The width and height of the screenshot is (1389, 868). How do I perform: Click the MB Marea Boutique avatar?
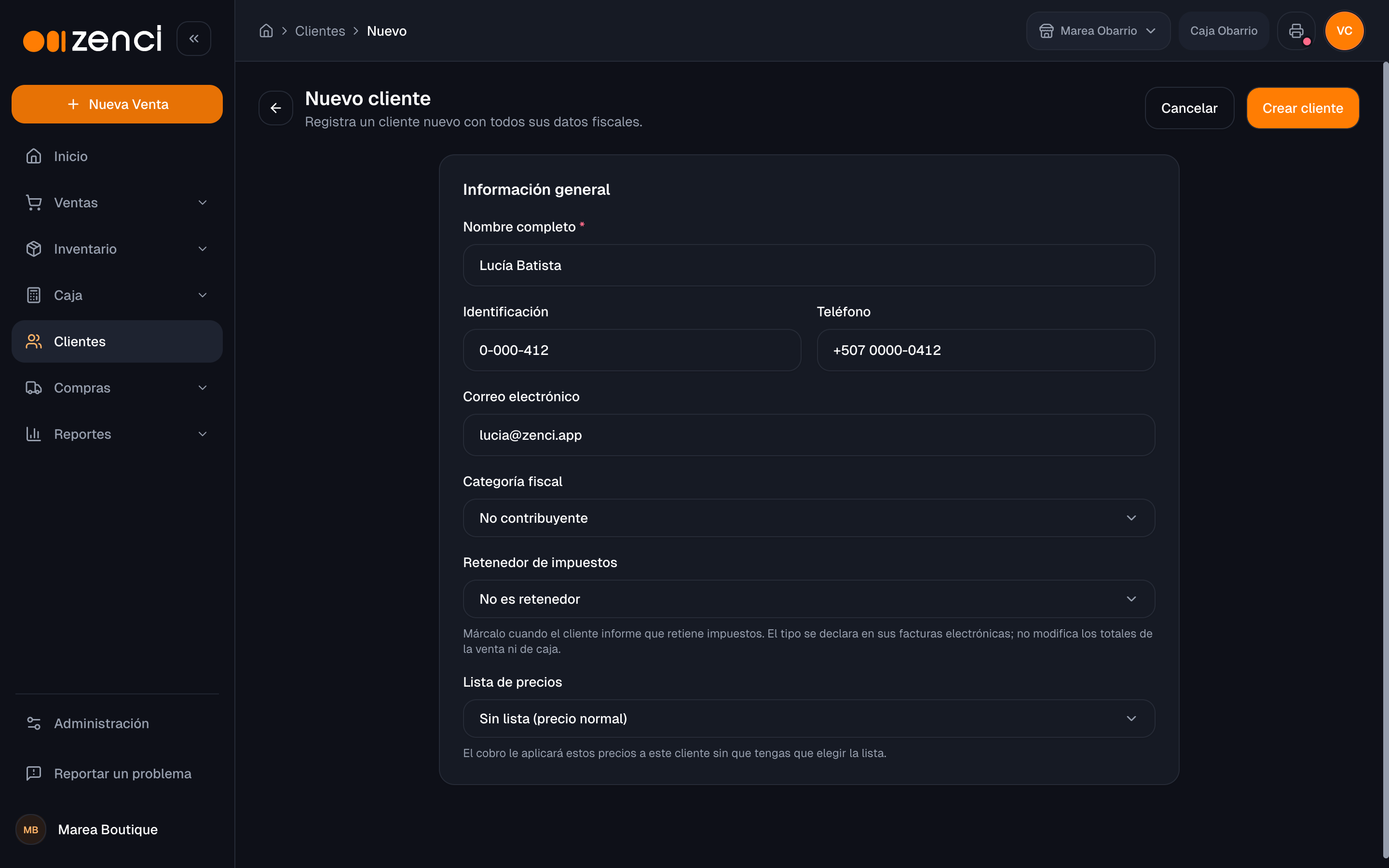pos(31,829)
